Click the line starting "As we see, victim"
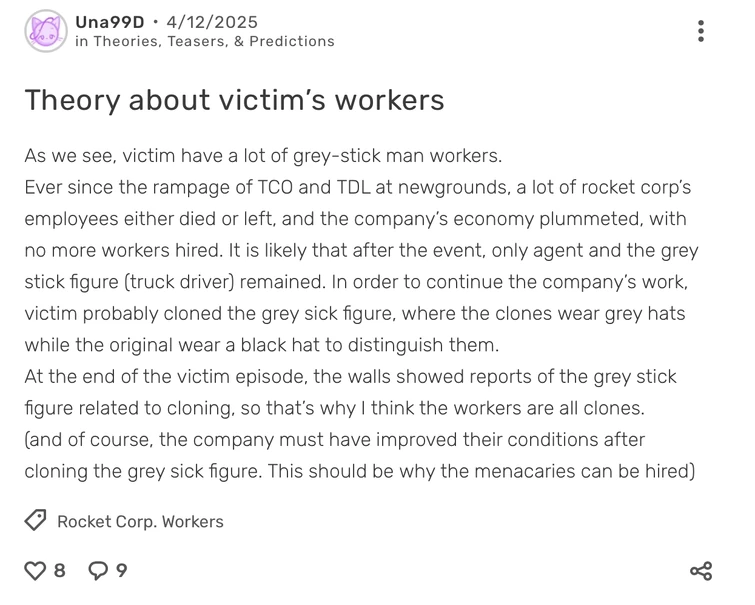The height and width of the screenshot is (605, 755). [263, 156]
